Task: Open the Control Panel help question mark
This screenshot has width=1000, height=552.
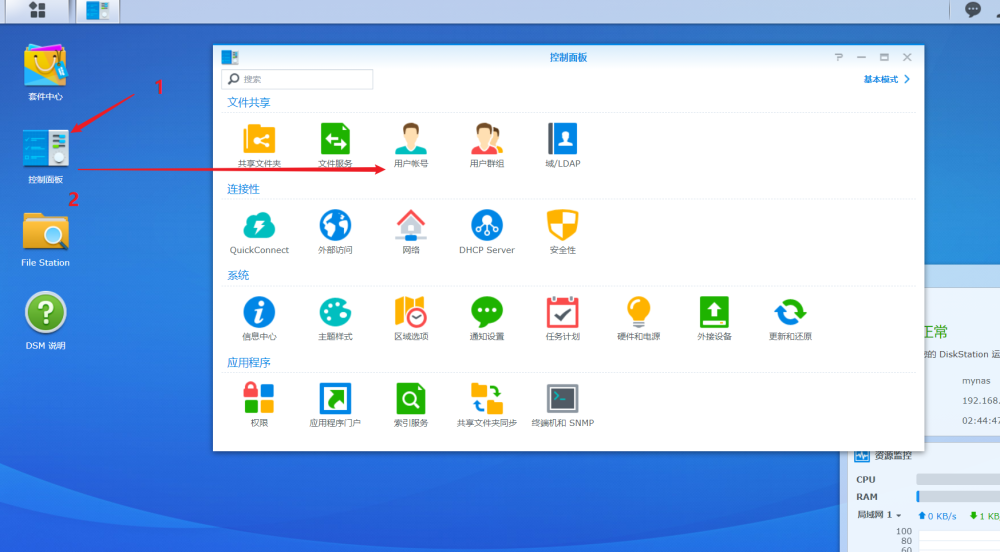Action: pyautogui.click(x=839, y=57)
